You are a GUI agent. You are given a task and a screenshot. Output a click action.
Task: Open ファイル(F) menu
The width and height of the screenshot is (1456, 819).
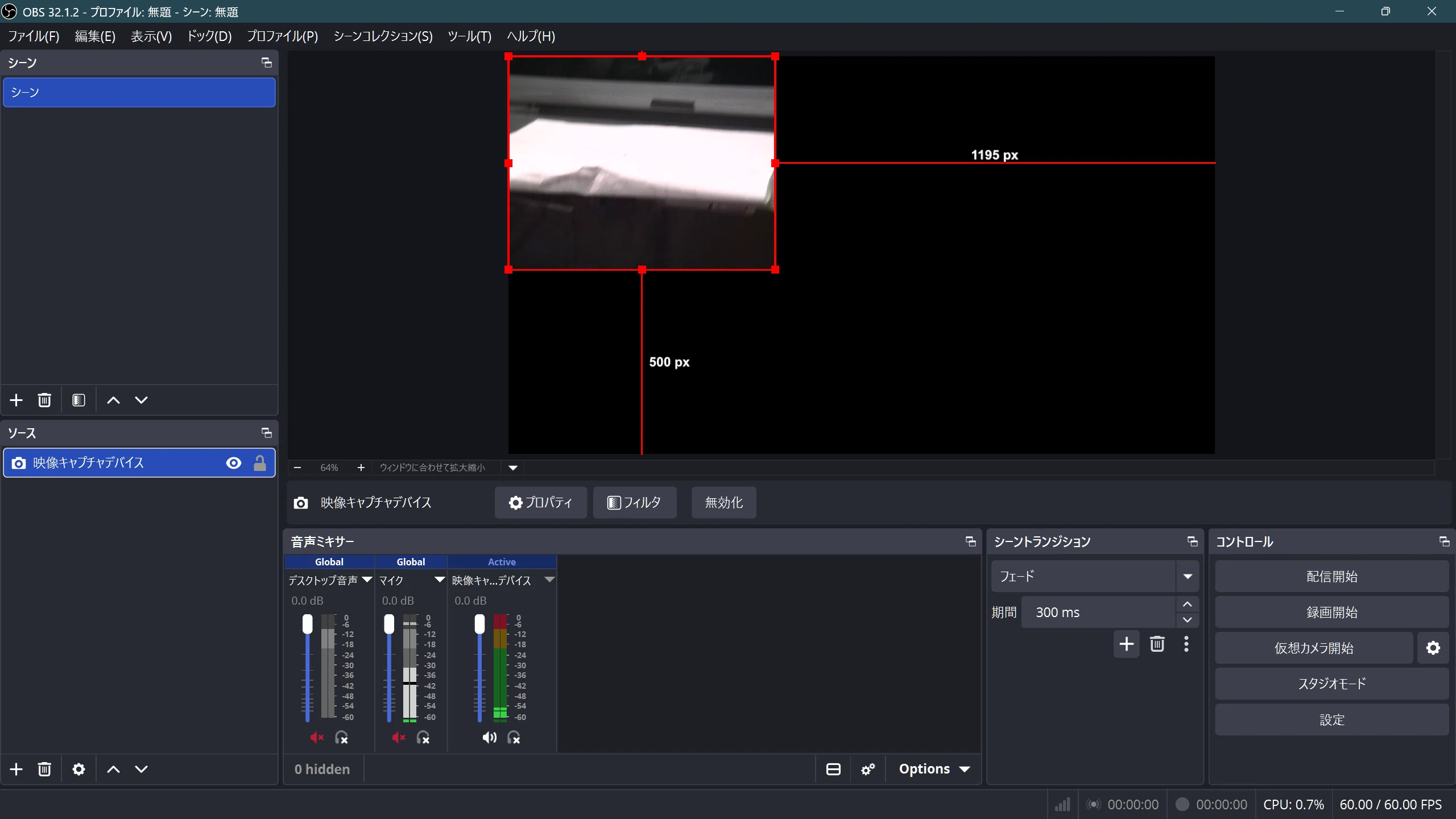(34, 36)
